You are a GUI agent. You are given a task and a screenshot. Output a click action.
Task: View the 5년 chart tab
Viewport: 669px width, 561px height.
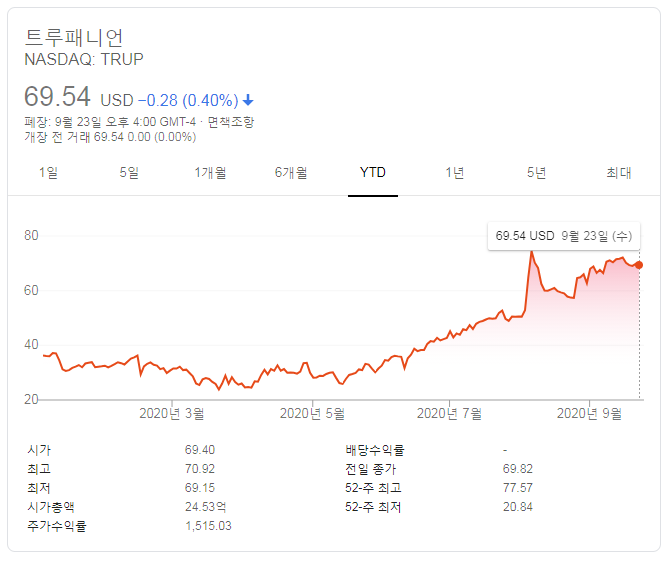tap(536, 173)
